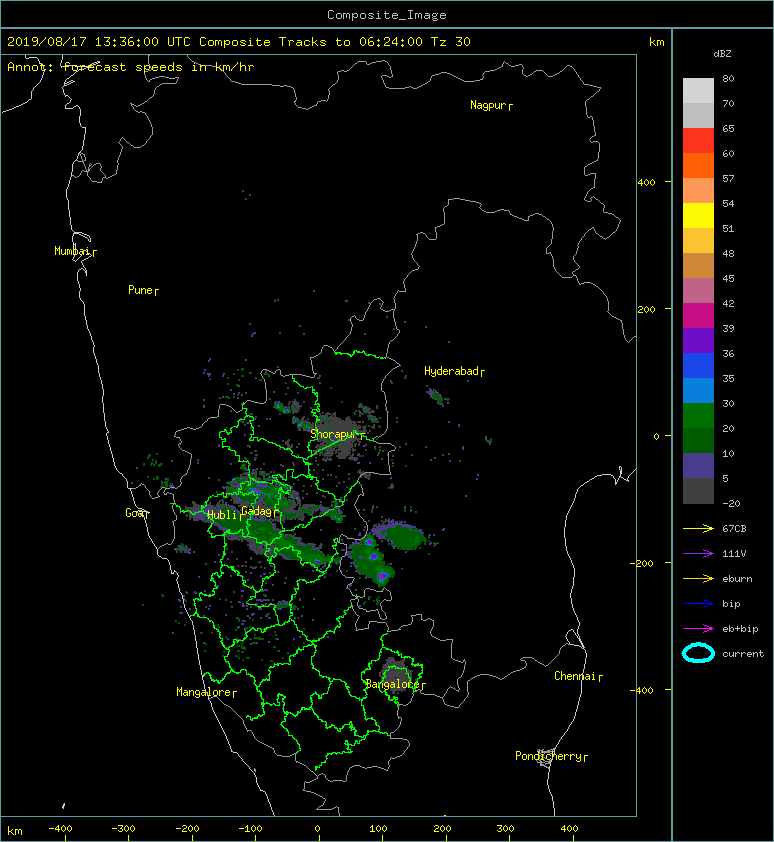
Task: Click the small echo south of Hyderabad
Action: pos(436,397)
